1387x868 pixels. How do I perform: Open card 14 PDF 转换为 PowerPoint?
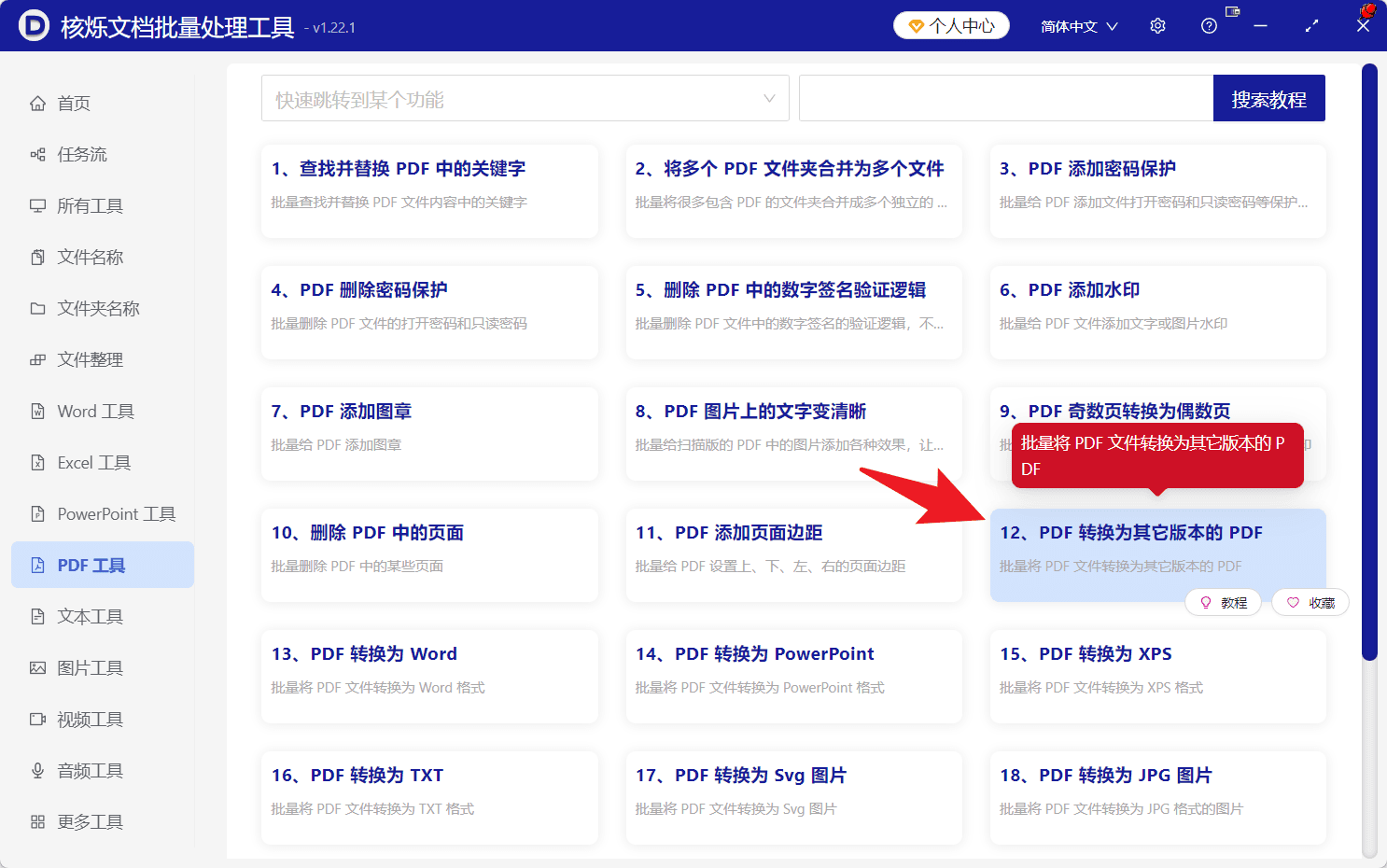pos(793,677)
